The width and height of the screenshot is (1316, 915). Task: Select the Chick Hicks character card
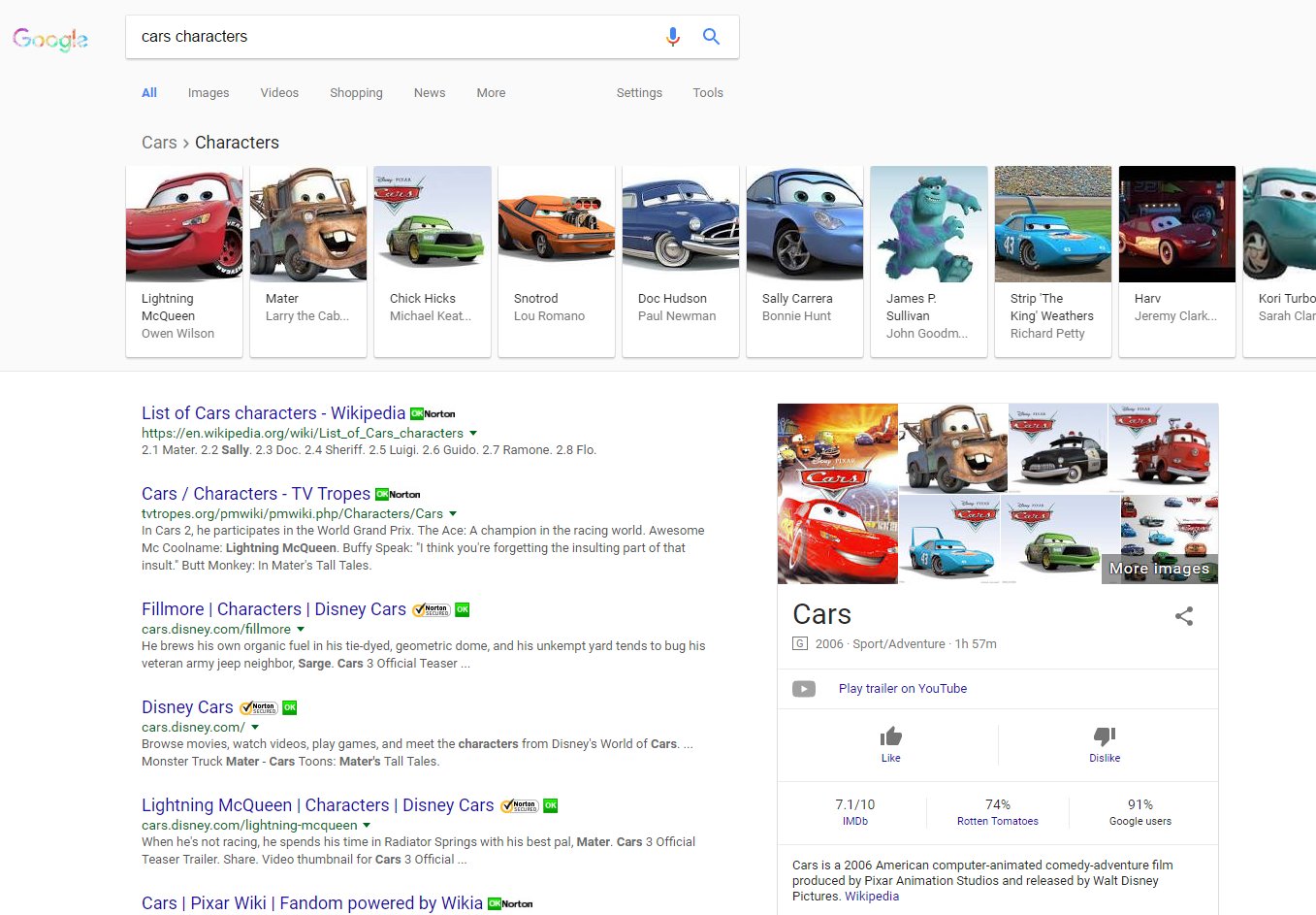point(433,261)
